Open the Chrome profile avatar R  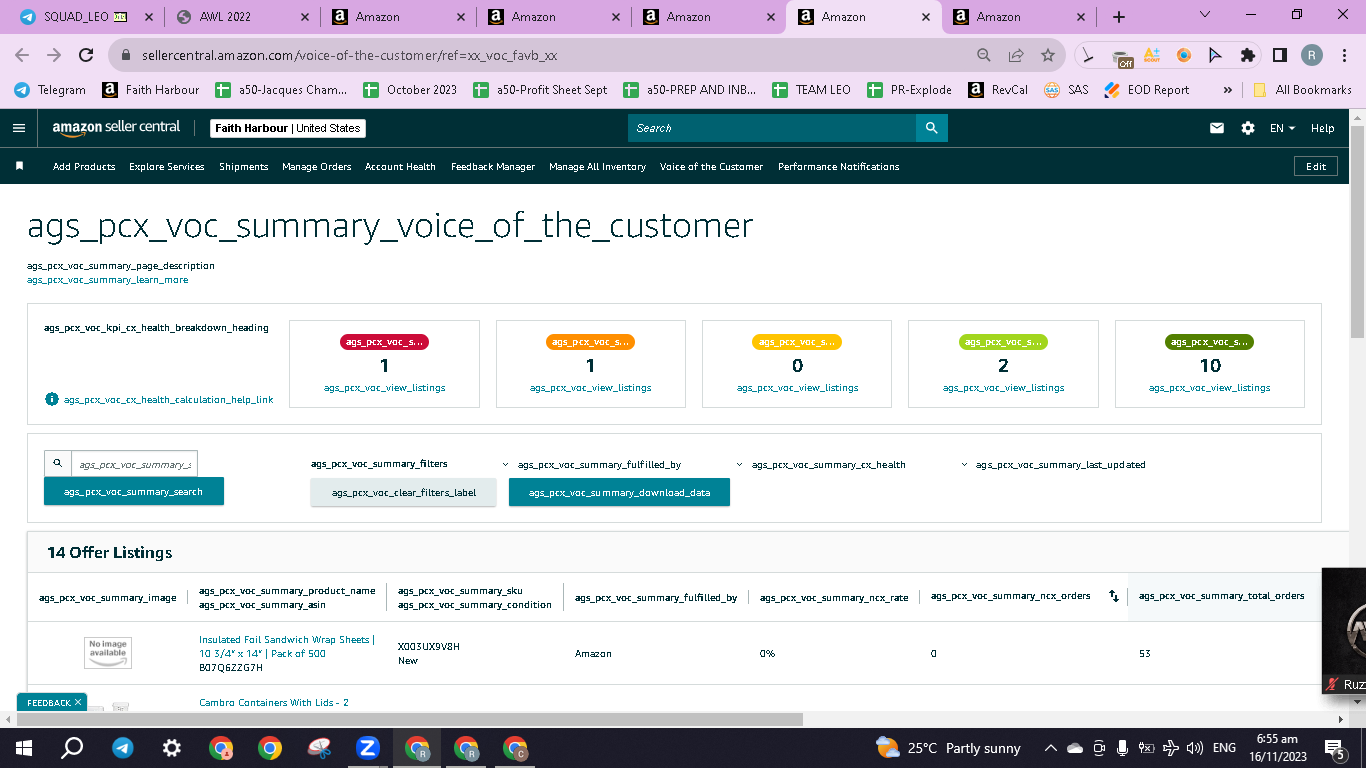pos(1311,55)
